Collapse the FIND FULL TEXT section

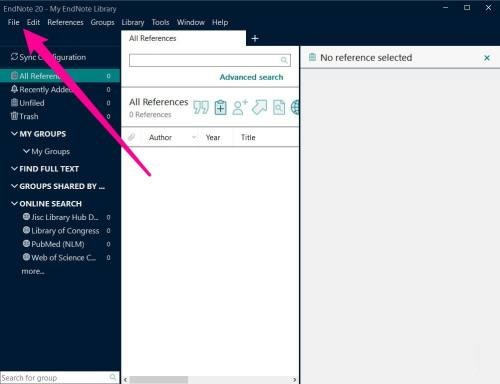pyautogui.click(x=14, y=169)
